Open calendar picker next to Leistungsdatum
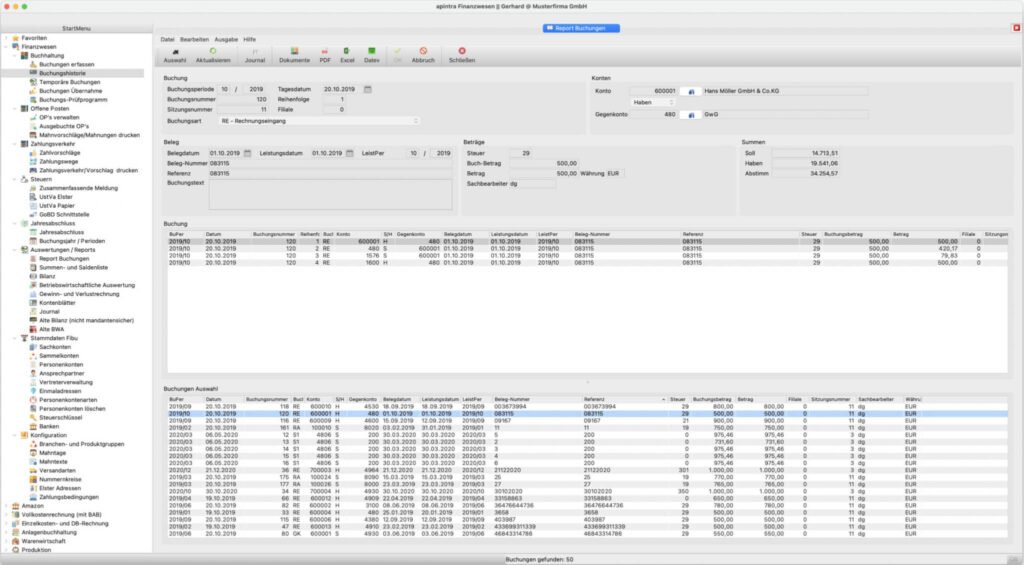The height and width of the screenshot is (565, 1024). 349,153
